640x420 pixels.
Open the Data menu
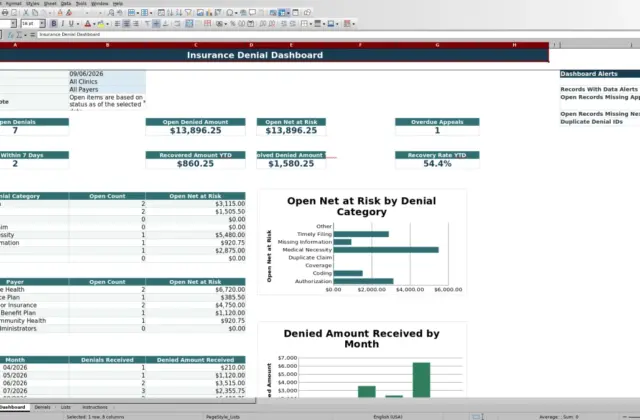point(66,4)
